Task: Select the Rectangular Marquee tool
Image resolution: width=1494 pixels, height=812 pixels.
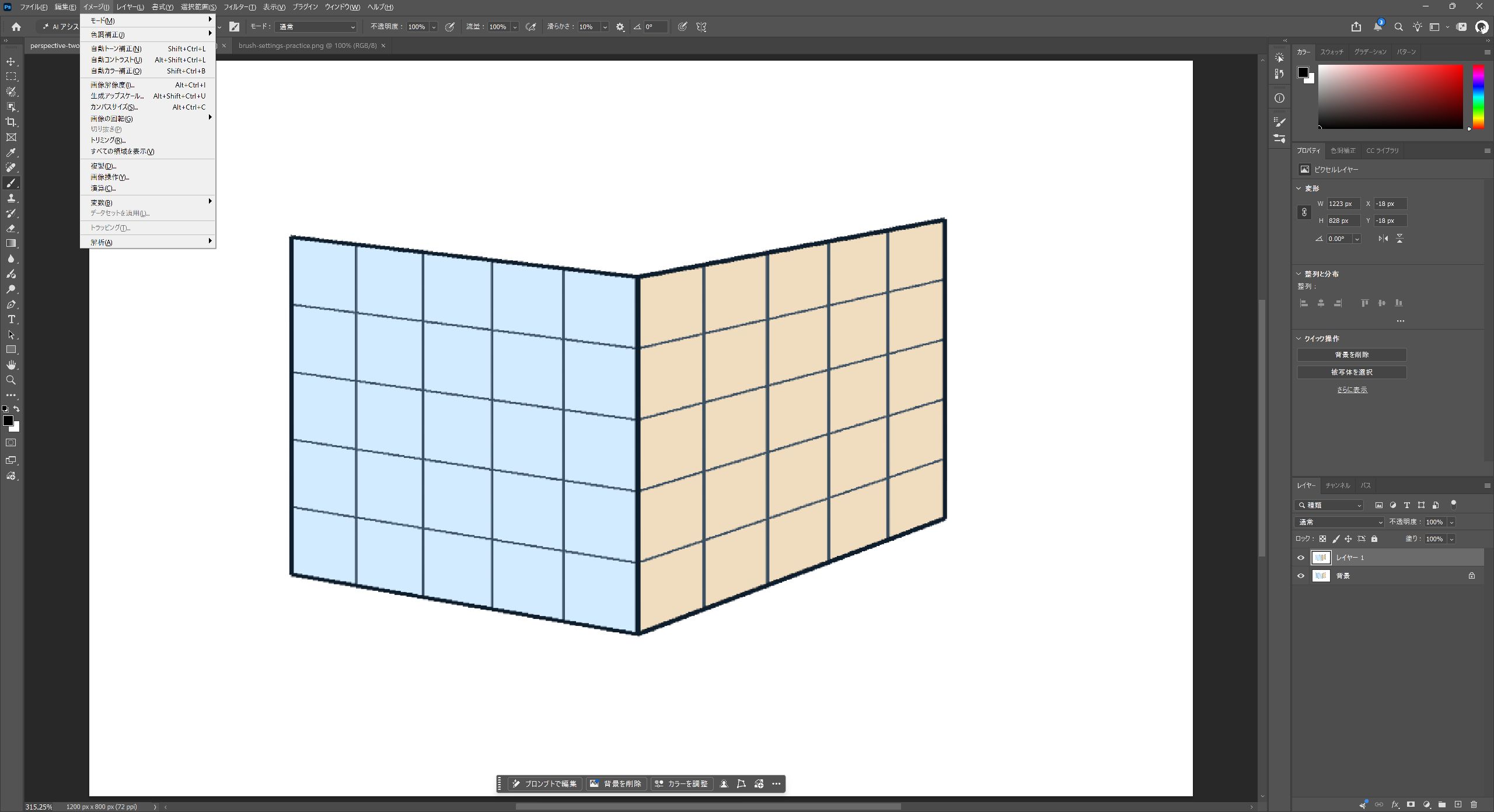Action: point(11,77)
